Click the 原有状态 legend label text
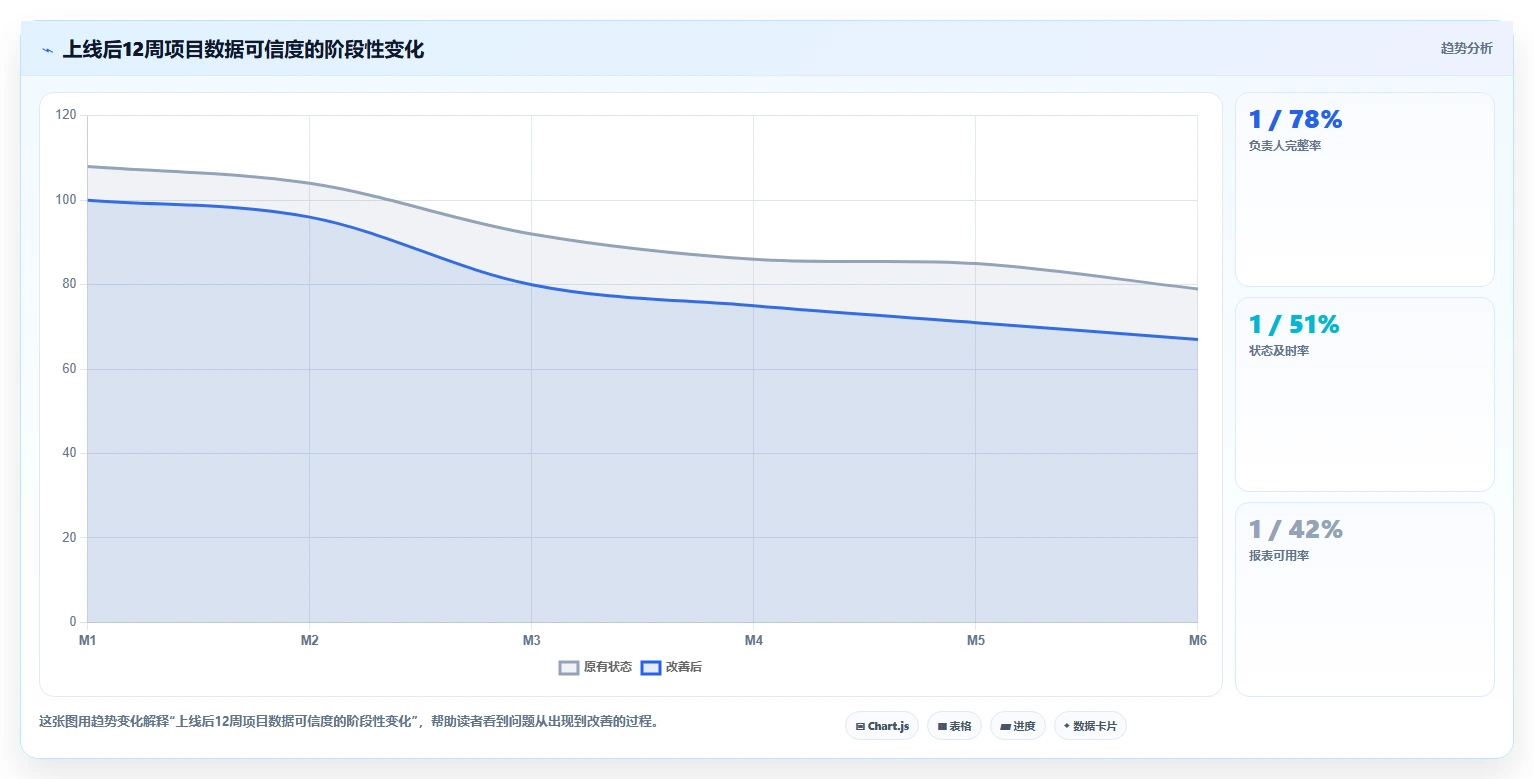This screenshot has width=1534, height=779. (608, 667)
